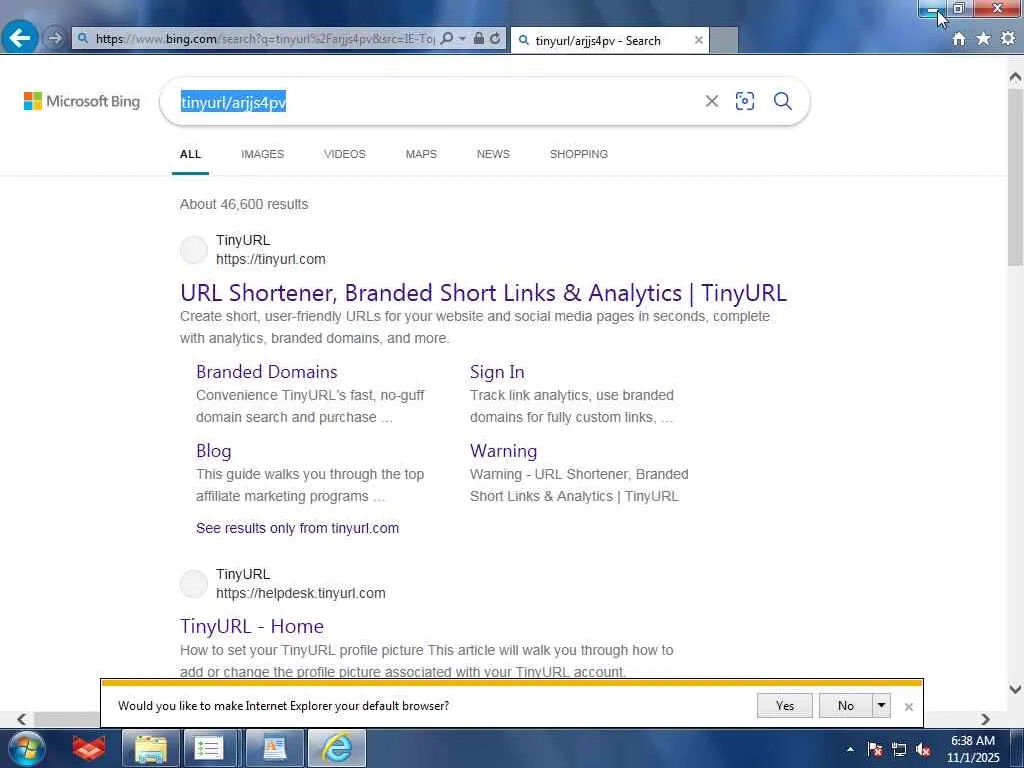Open the Windows Start menu orb
The image size is (1024, 768).
coord(27,748)
